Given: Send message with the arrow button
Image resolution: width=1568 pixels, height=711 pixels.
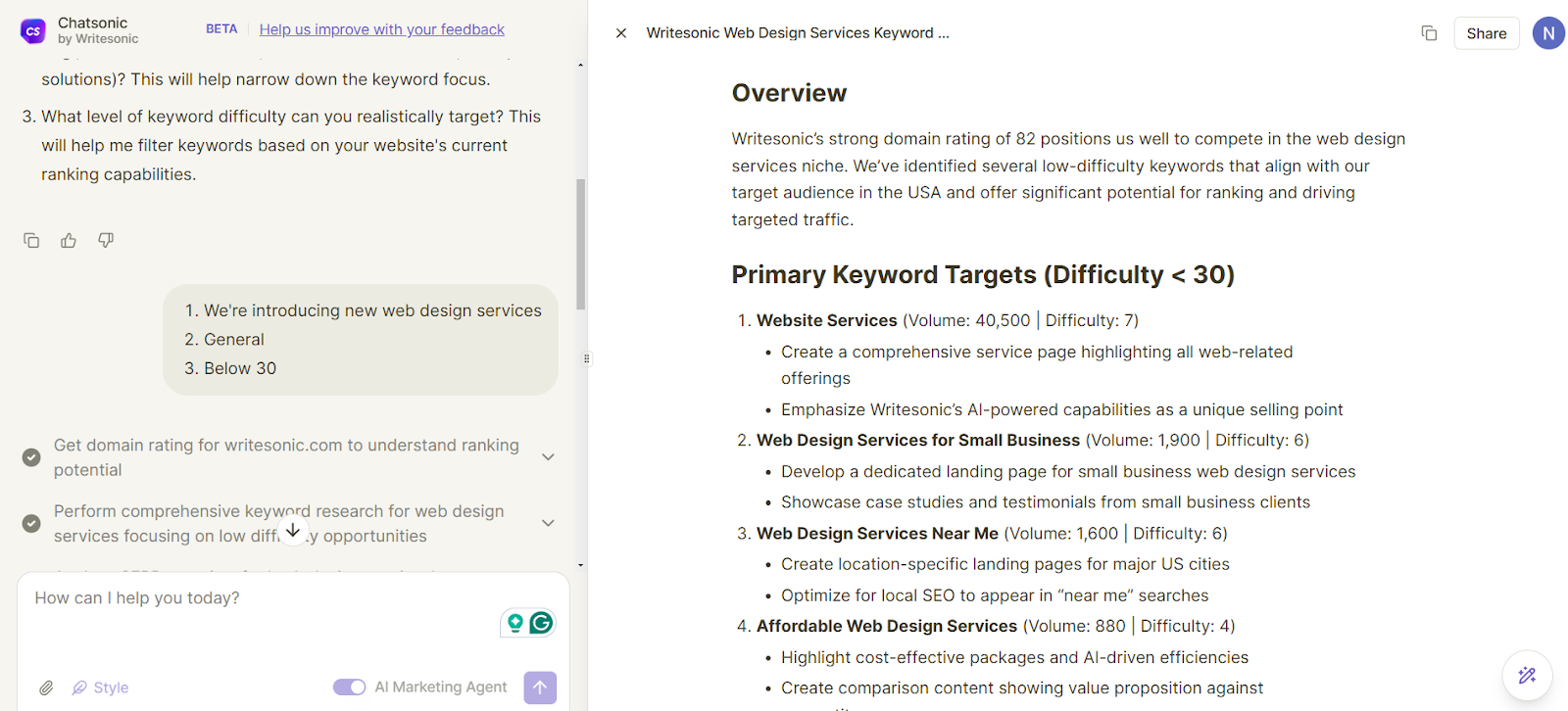Looking at the screenshot, I should coord(540,687).
